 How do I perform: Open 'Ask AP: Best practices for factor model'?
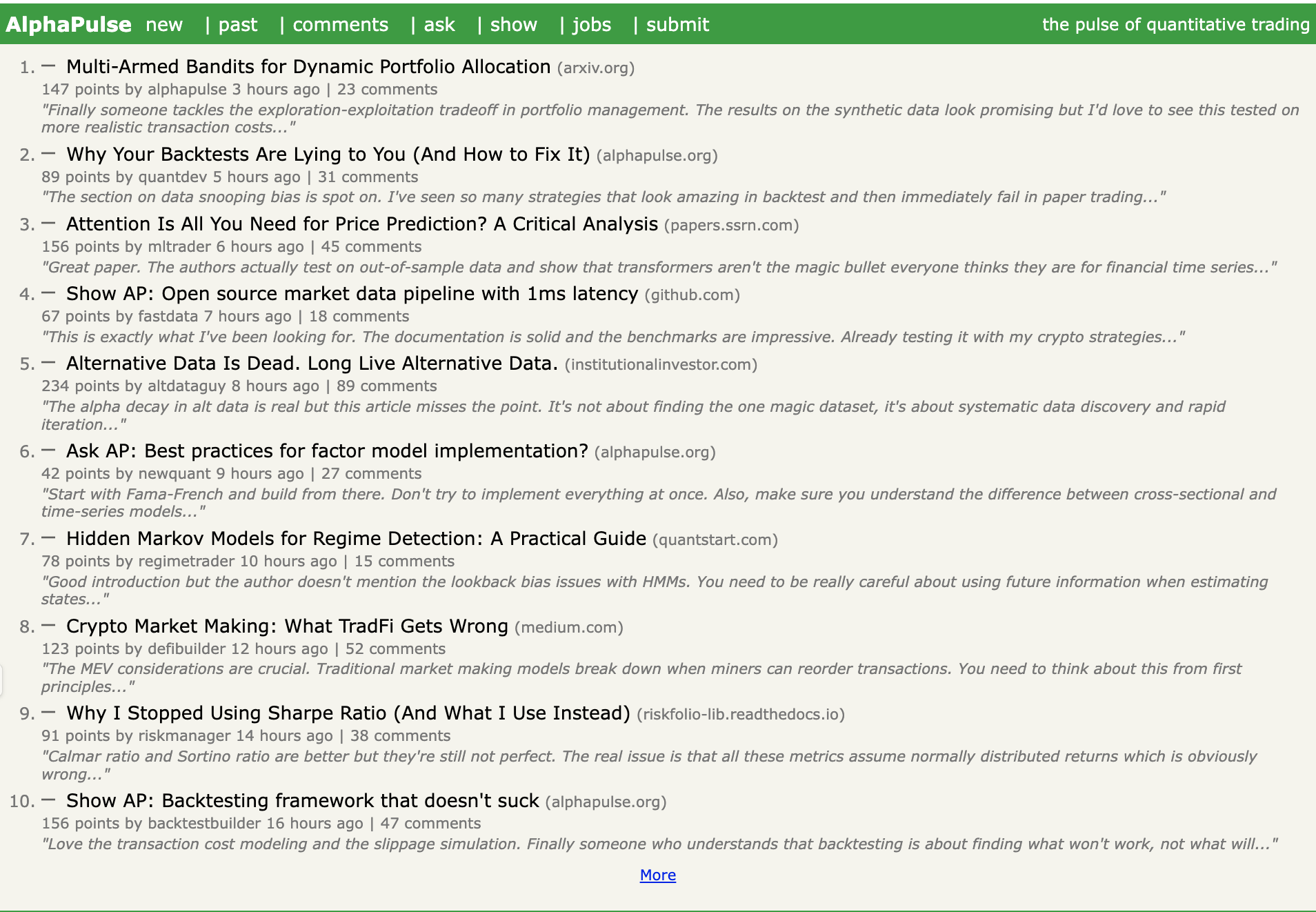pos(327,451)
